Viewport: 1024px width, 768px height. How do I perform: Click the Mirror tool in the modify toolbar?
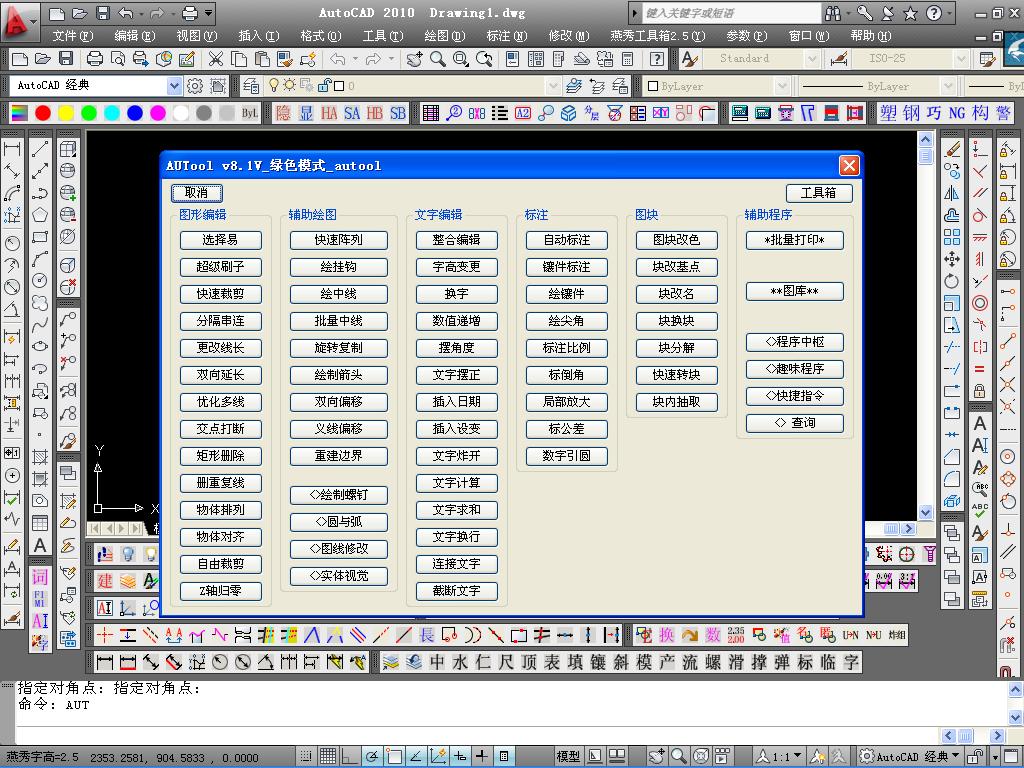coord(952,193)
